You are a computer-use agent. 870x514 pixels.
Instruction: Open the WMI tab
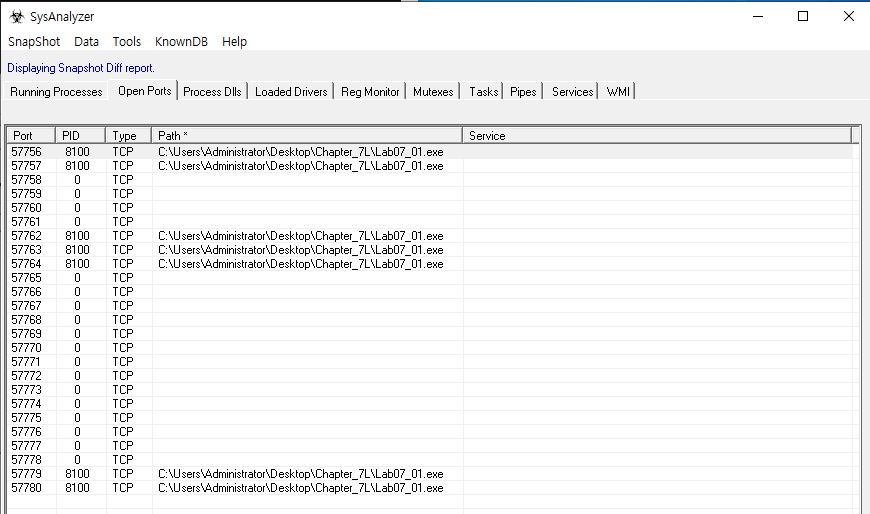tap(618, 92)
